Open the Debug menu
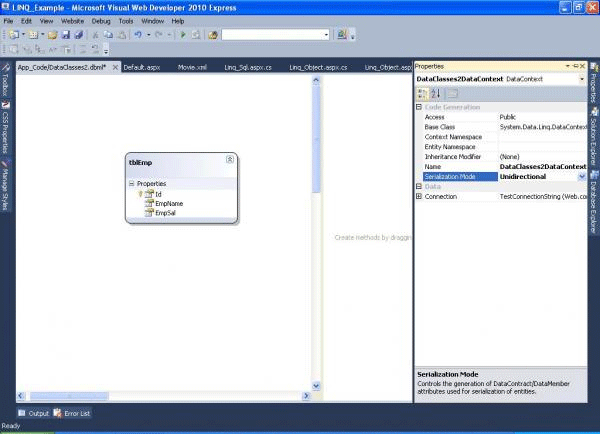 pyautogui.click(x=101, y=21)
